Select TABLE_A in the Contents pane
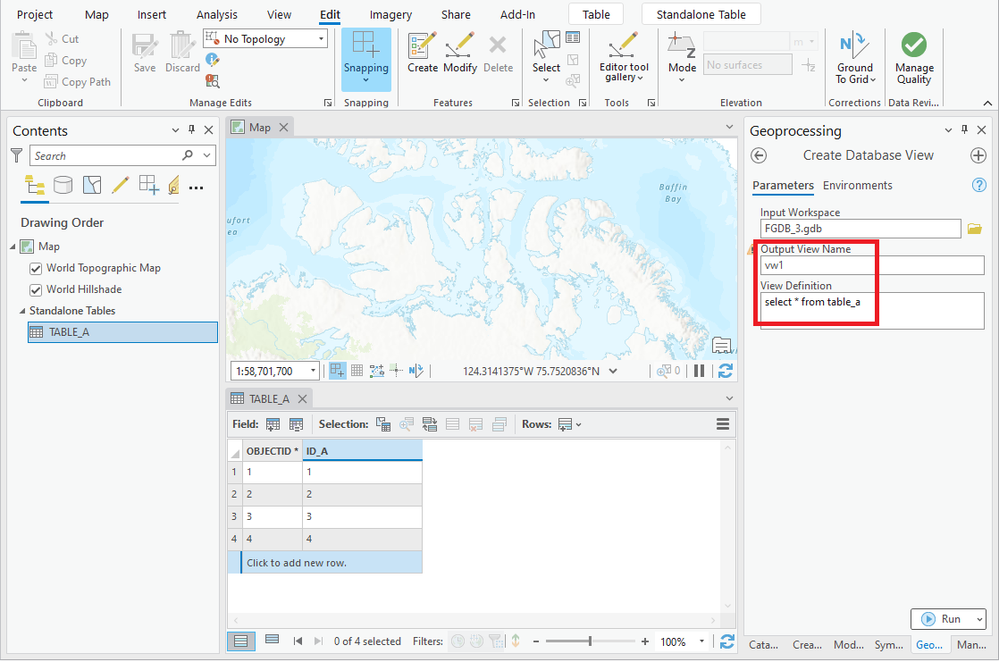Screen dimensions: 999x661 point(123,332)
